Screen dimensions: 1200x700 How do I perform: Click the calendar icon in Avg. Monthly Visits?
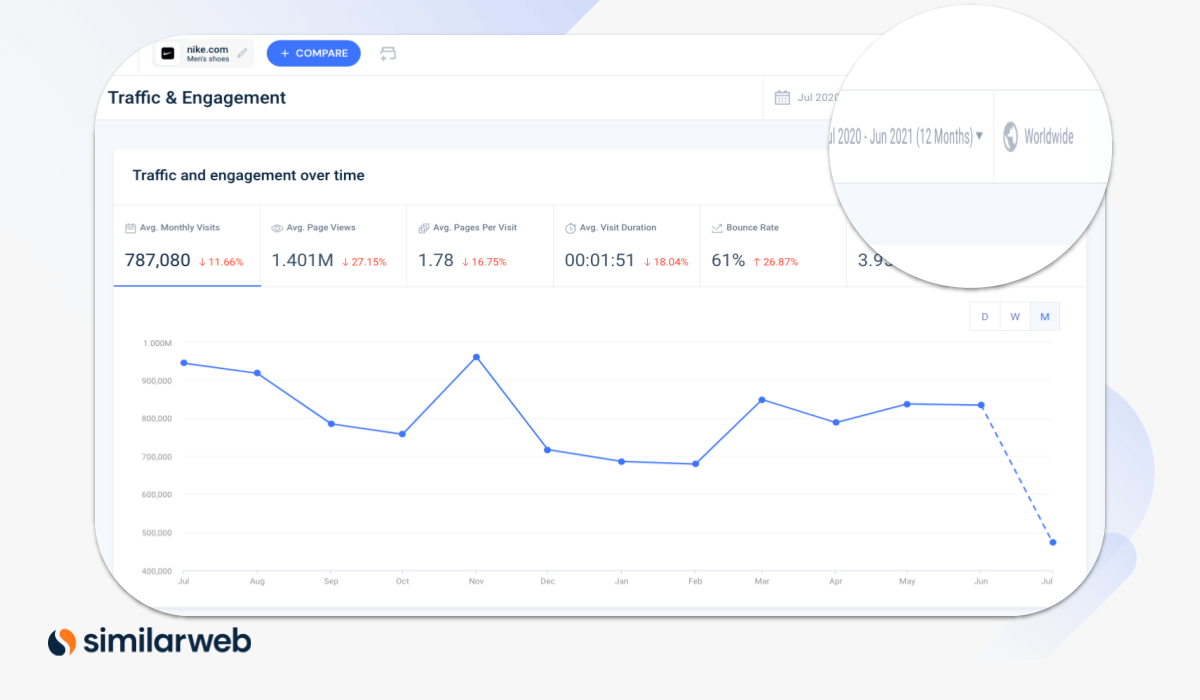click(x=130, y=228)
